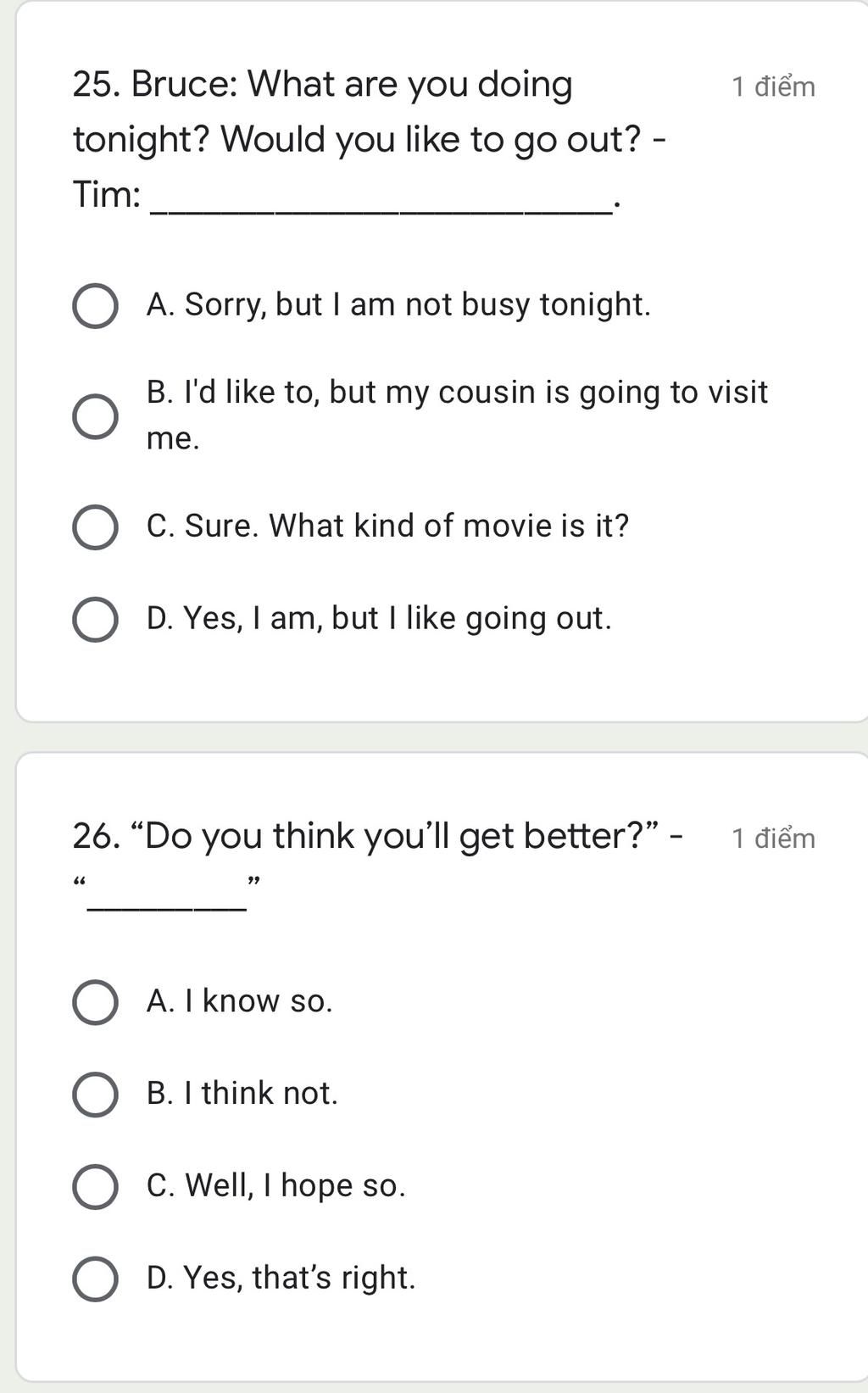Click answer text 'B. I'd like to, but my cousin'

tap(457, 393)
